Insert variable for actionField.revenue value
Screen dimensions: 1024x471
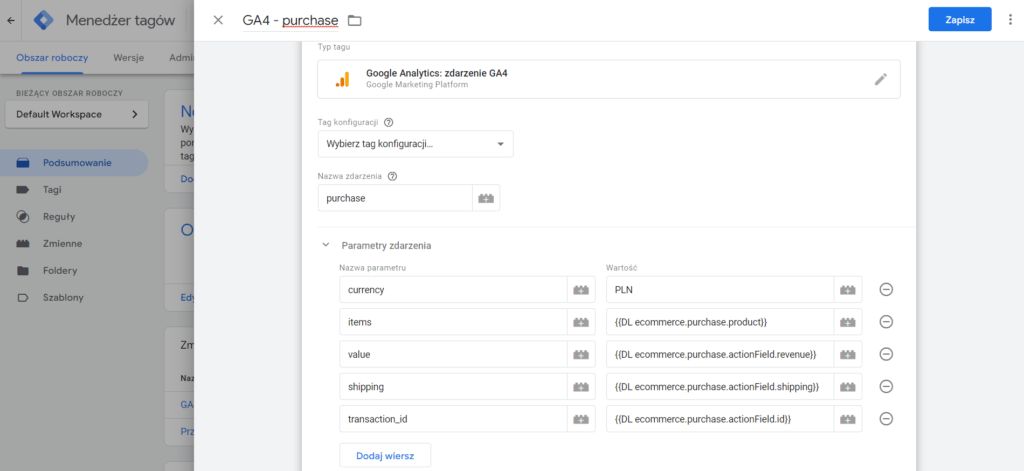click(848, 354)
